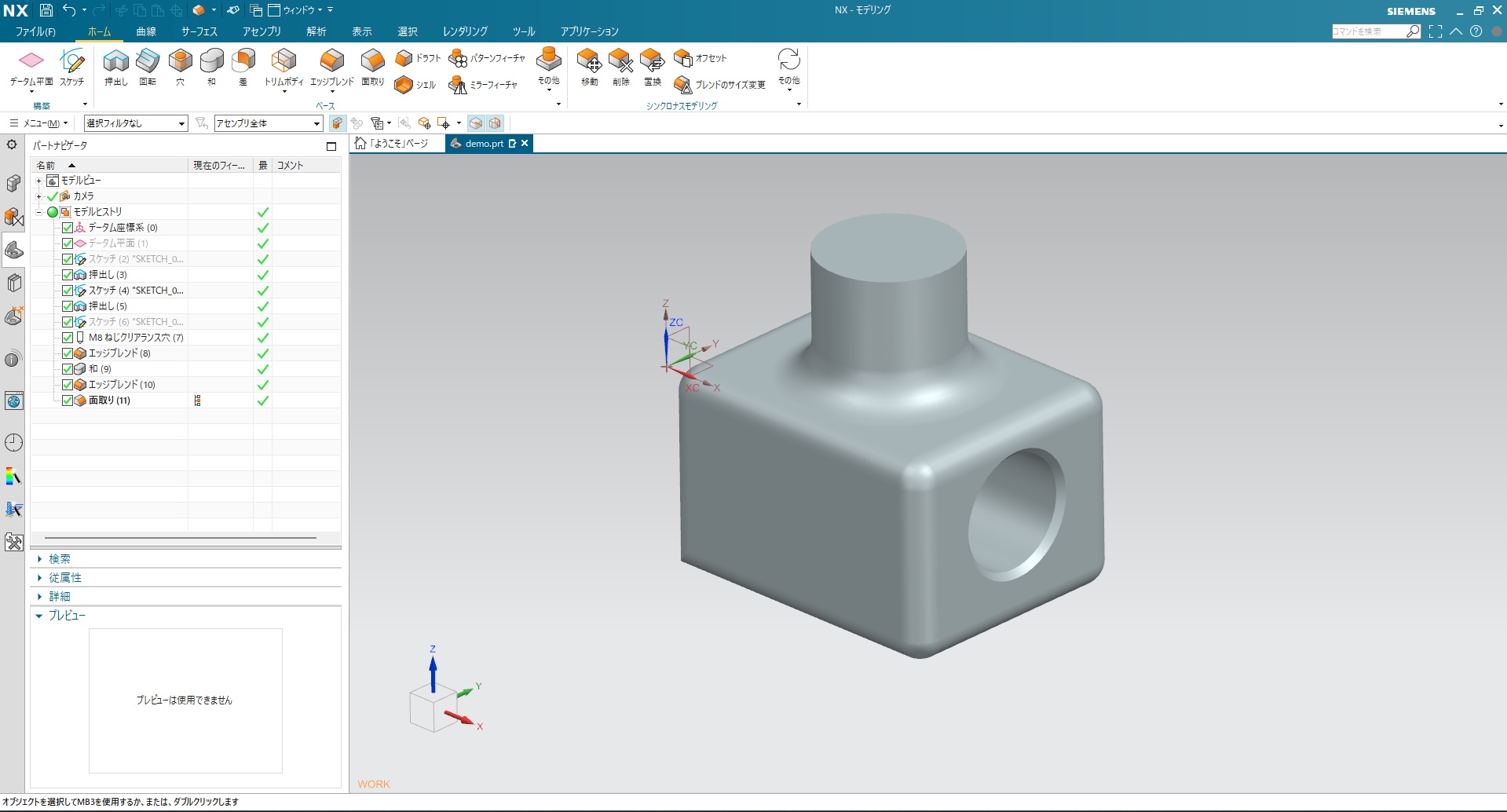
Task: Toggle the 押出し (3) feature checkbox
Action: point(68,275)
